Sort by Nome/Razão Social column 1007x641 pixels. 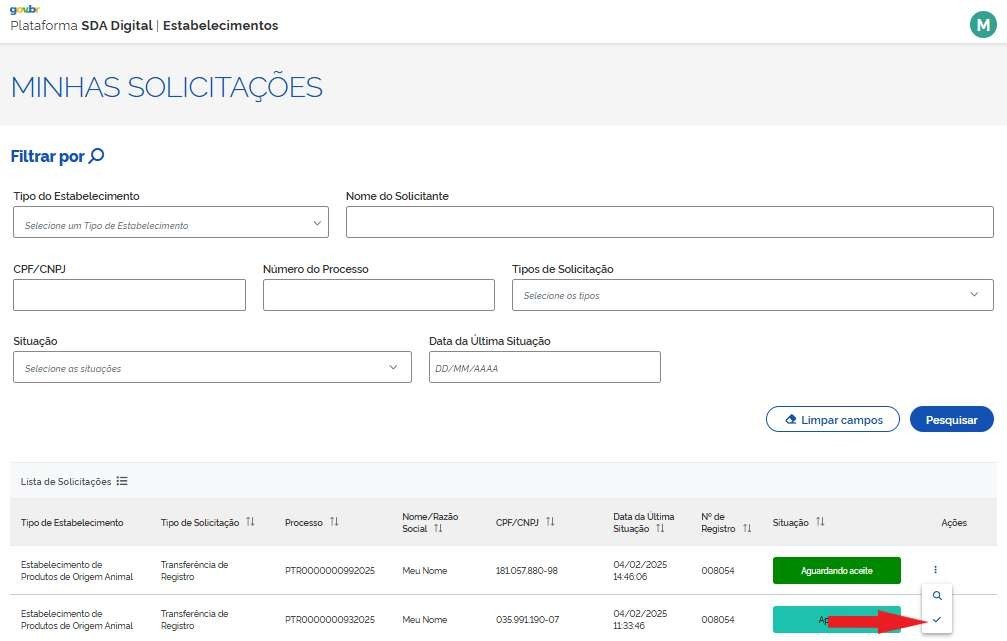[438, 528]
